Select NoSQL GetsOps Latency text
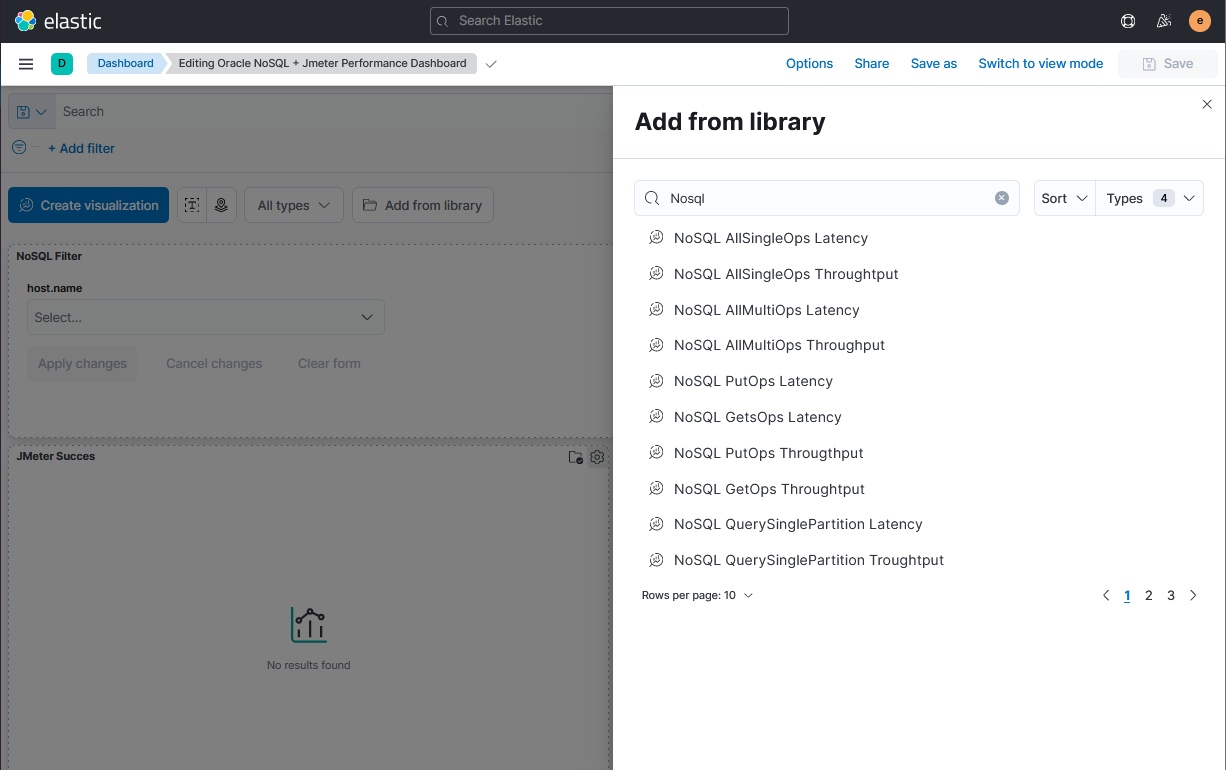 (x=758, y=417)
